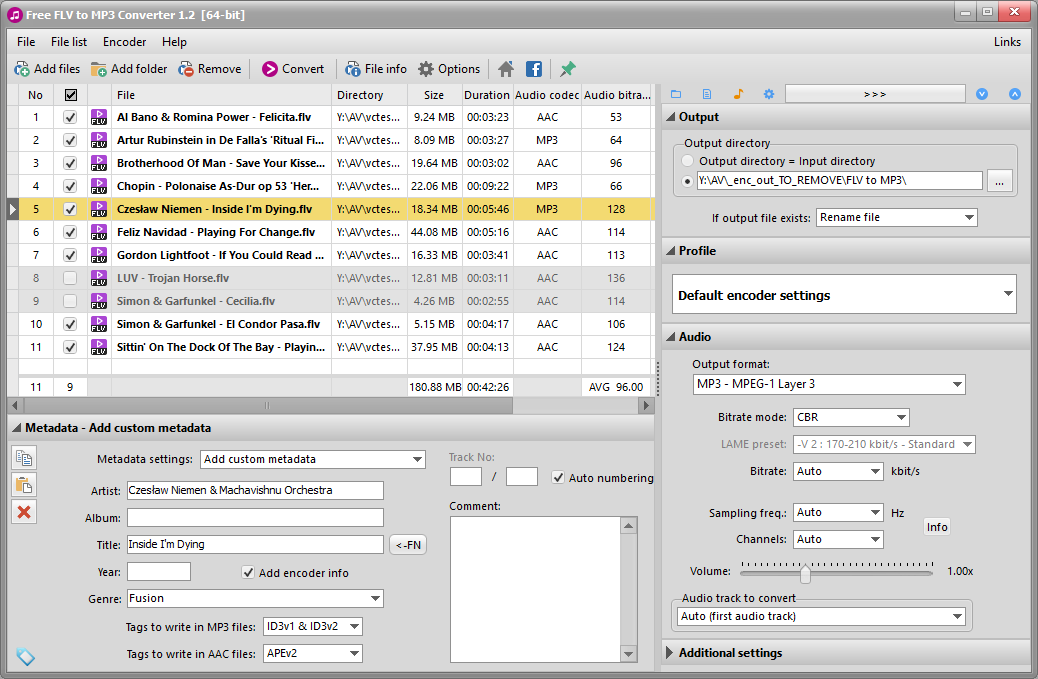
Task: Click FLV icon of LUV - Trojan Horse row
Action: click(99, 278)
